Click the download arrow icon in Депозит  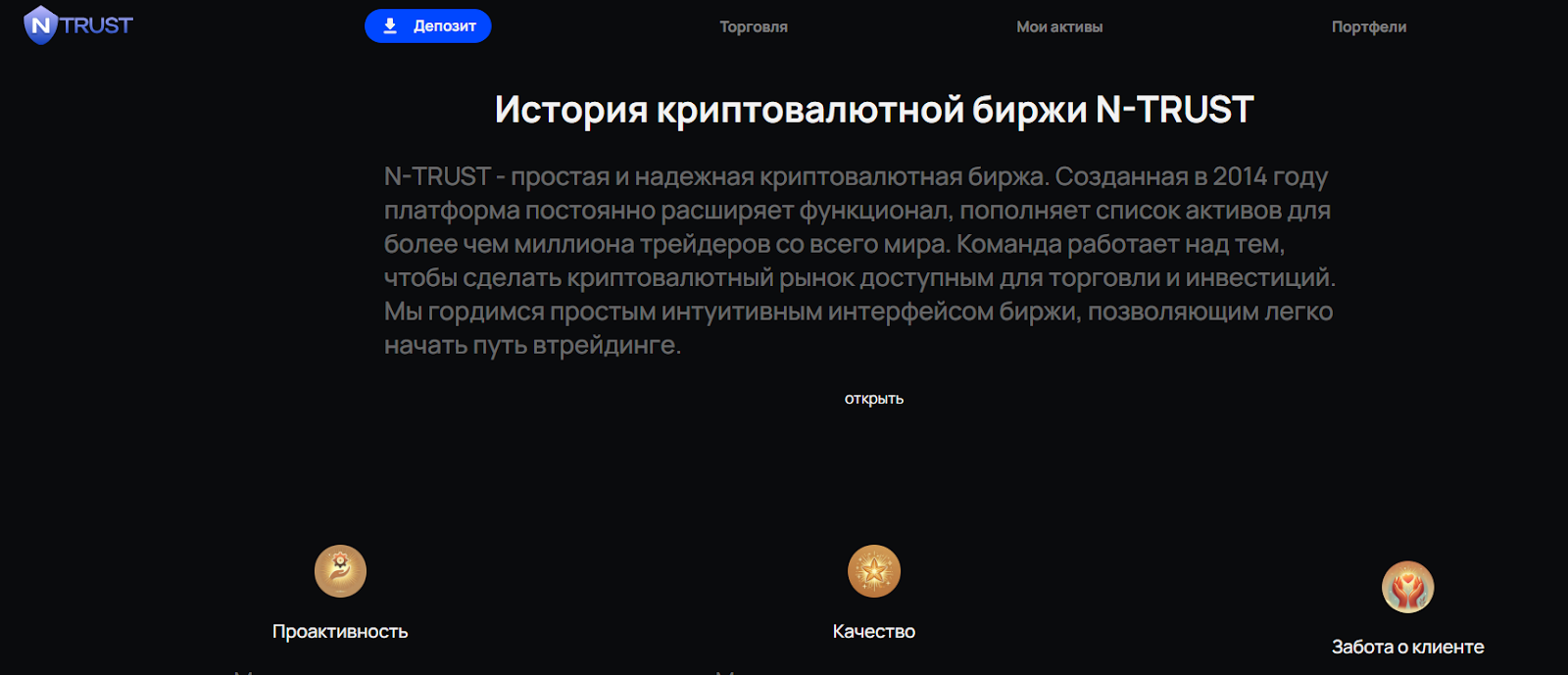390,26
